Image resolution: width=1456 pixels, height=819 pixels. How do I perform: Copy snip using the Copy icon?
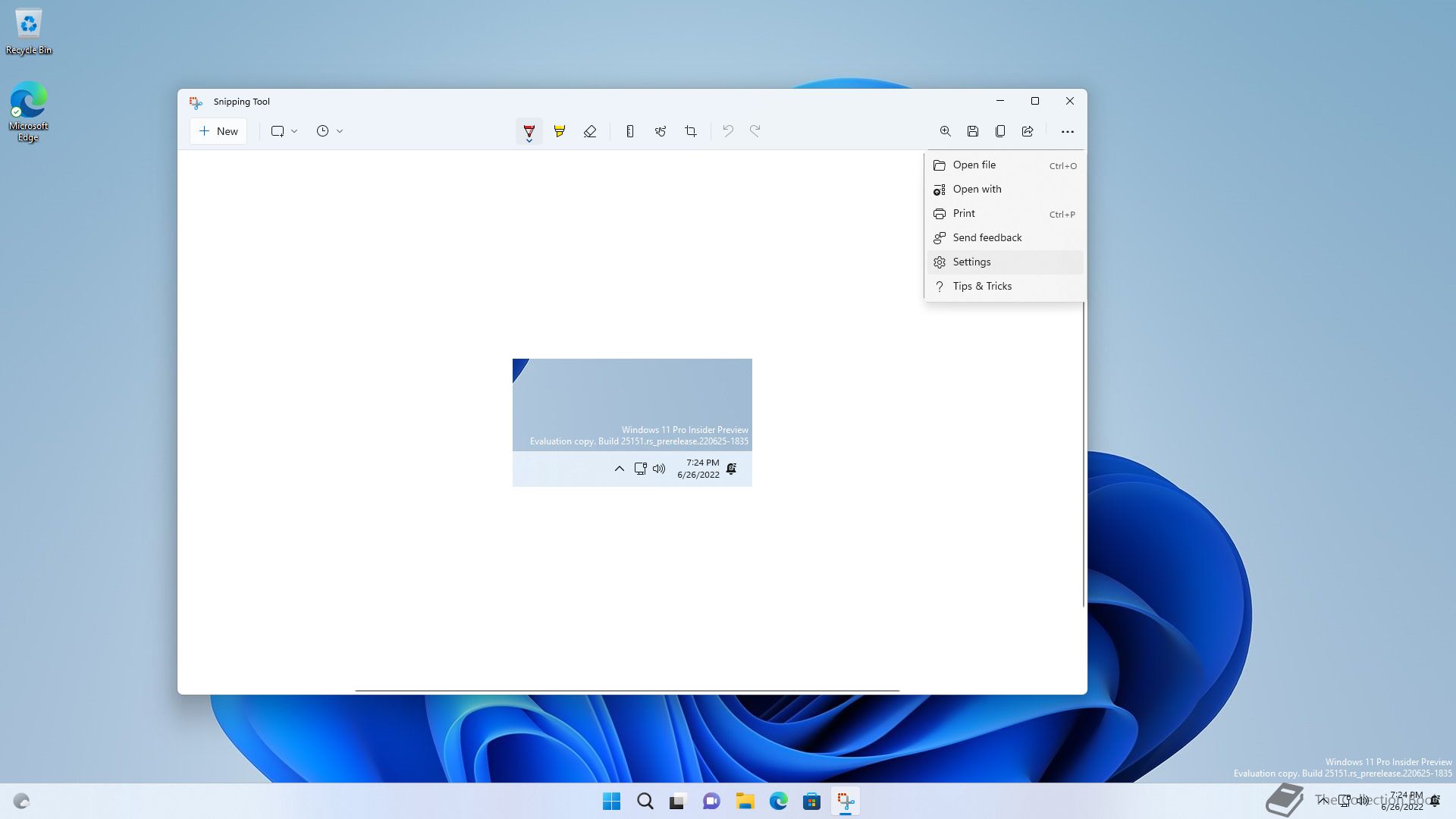point(999,131)
